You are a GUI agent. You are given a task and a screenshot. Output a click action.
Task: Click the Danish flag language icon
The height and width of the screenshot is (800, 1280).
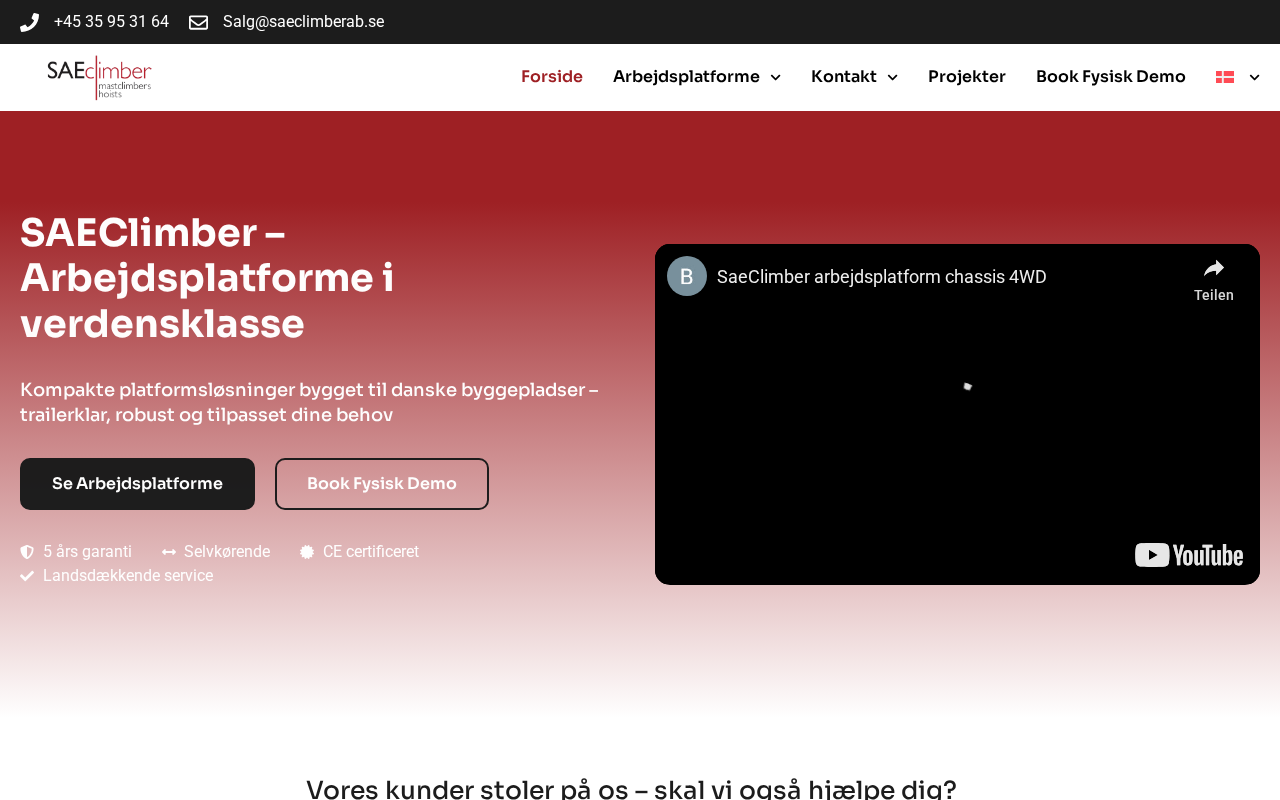click(x=1225, y=77)
